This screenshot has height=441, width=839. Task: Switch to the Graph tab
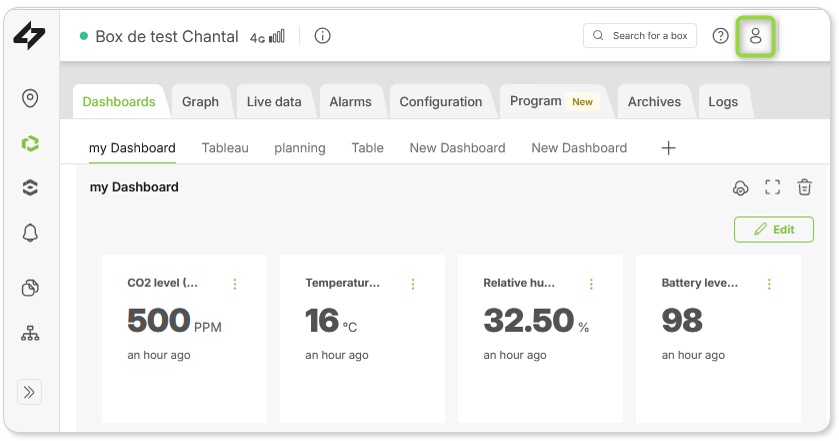[x=200, y=102]
